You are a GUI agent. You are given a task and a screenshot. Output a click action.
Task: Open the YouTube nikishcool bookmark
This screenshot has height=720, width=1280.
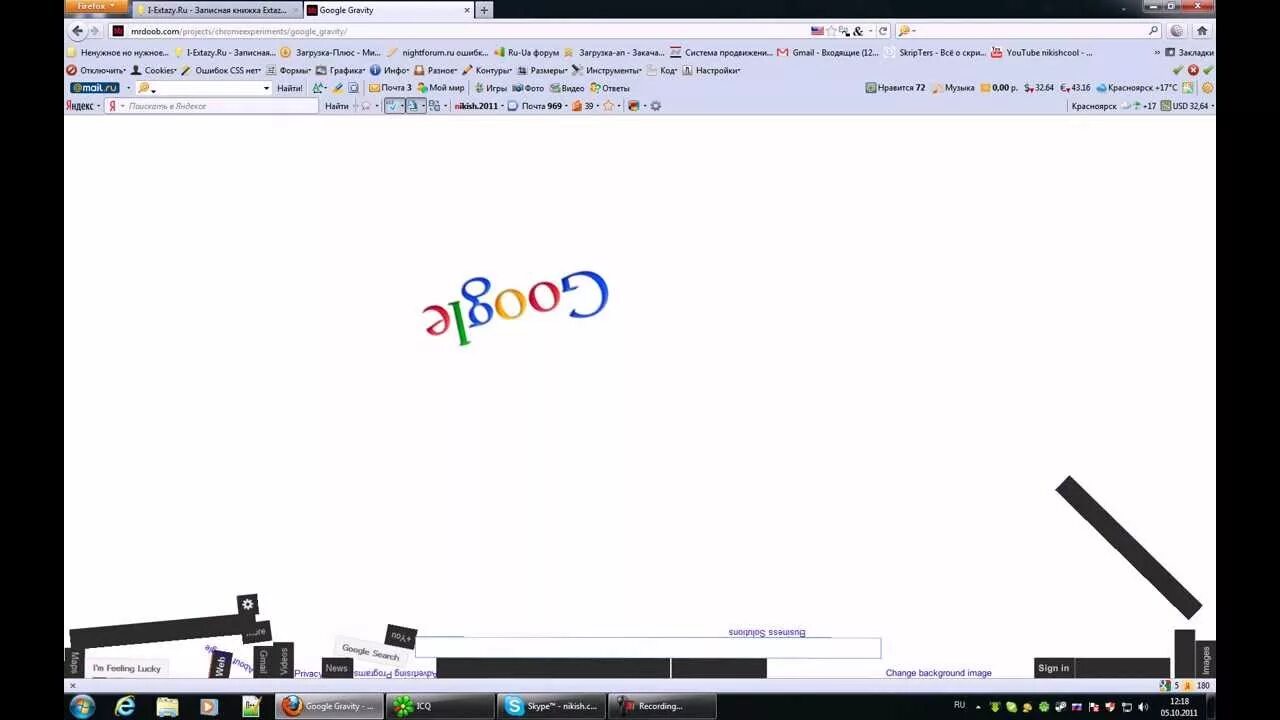pos(1041,53)
